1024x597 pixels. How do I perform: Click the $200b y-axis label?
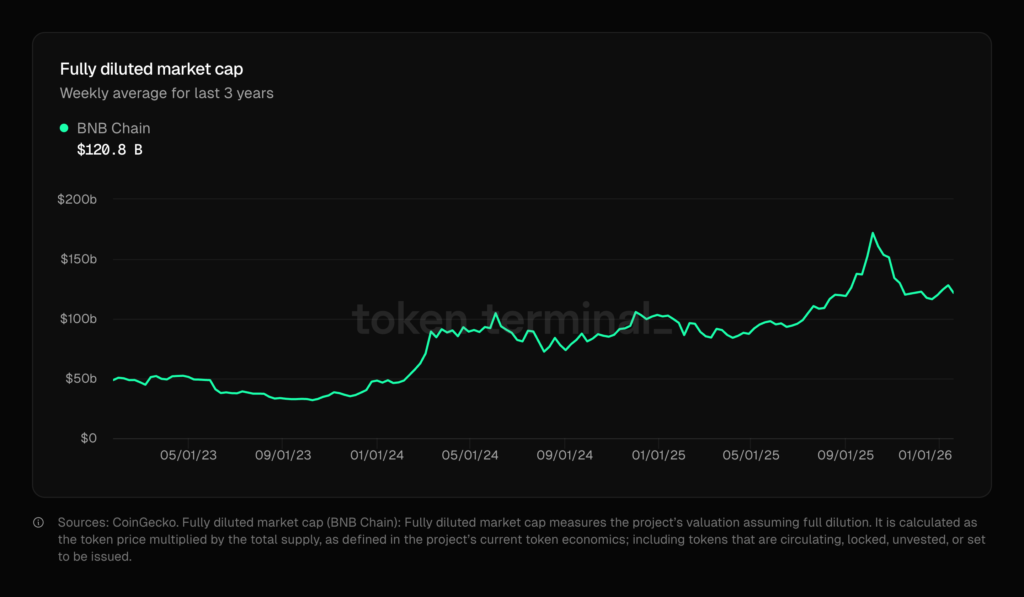point(77,200)
